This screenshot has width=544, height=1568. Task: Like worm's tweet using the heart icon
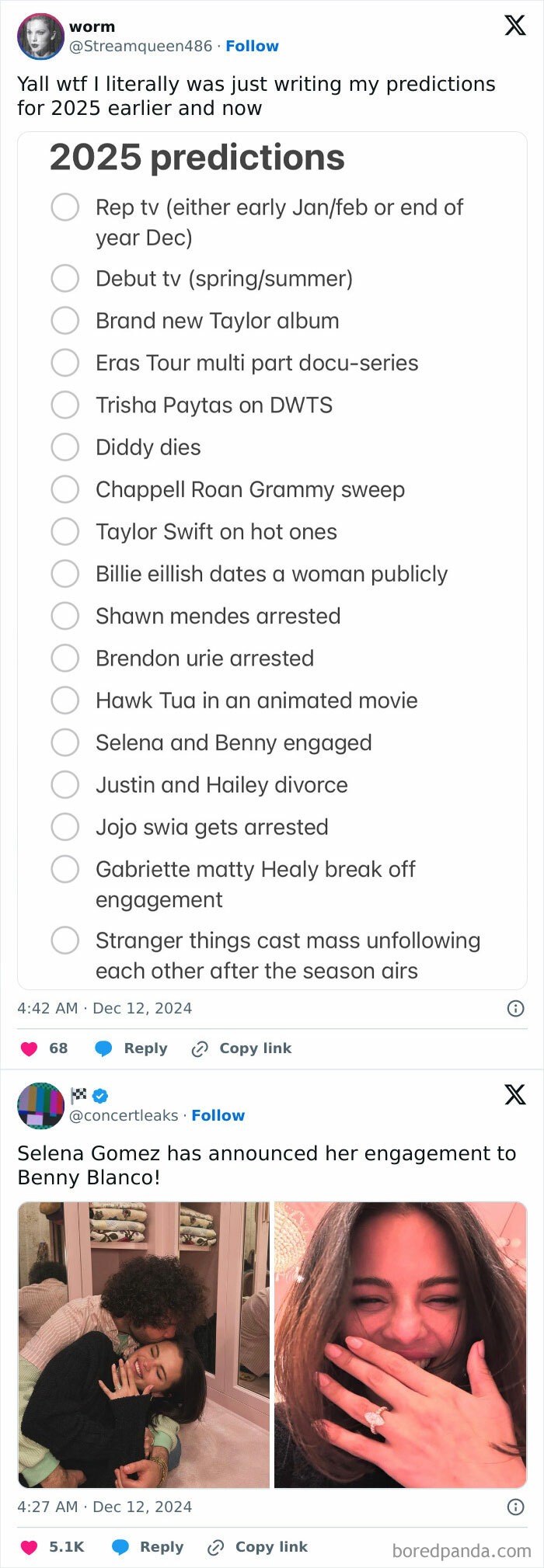[x=28, y=1048]
